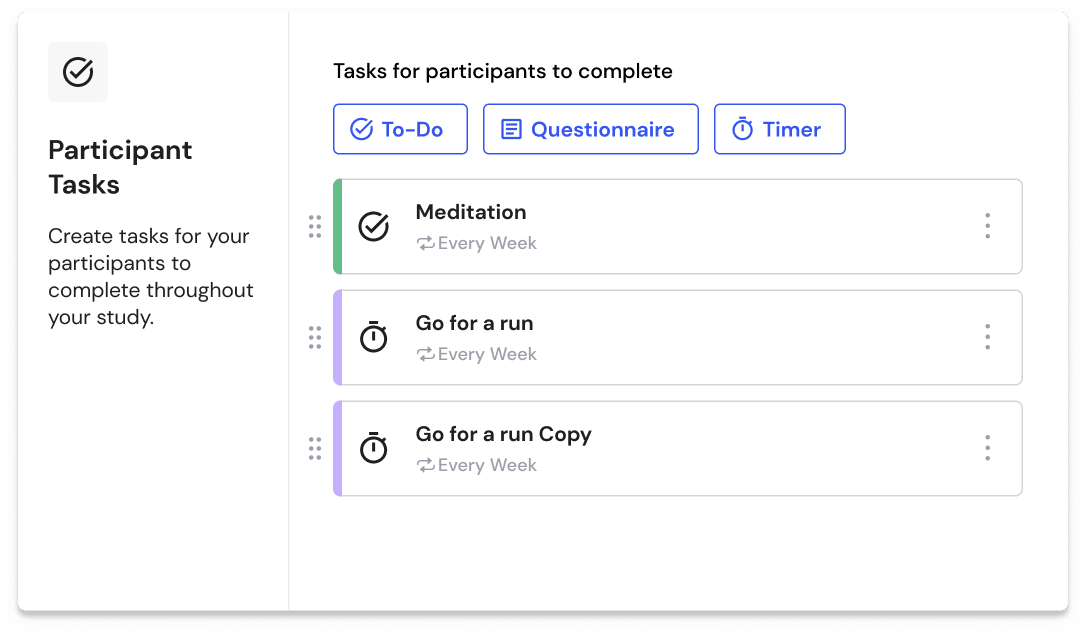Open the three-dot menu on Go for a run Copy
The height and width of the screenshot is (635, 1087).
(x=988, y=448)
